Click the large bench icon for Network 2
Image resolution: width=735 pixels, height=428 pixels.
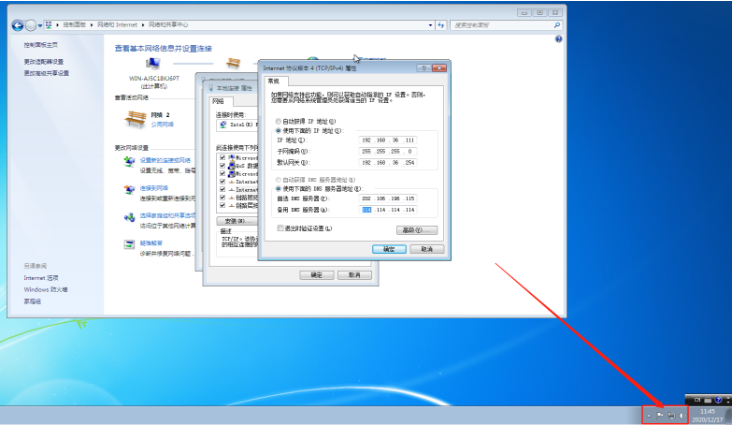point(135,119)
